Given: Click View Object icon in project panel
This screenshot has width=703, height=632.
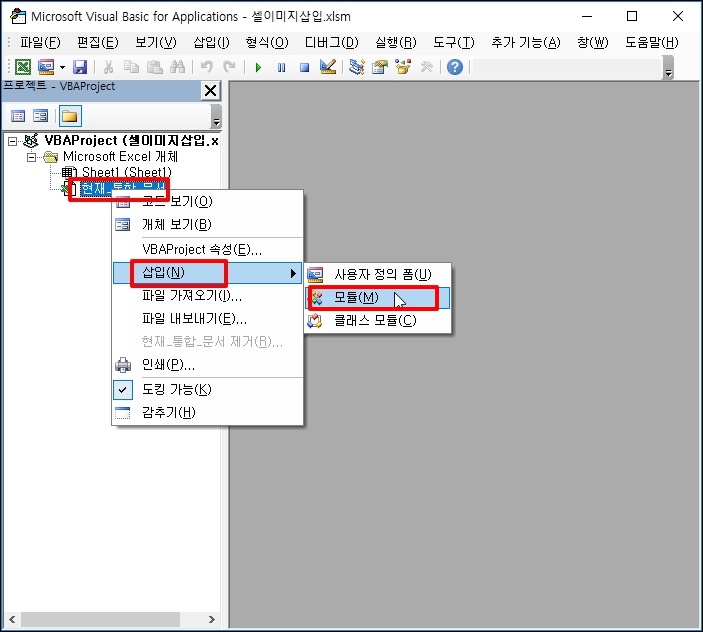Looking at the screenshot, I should point(40,117).
